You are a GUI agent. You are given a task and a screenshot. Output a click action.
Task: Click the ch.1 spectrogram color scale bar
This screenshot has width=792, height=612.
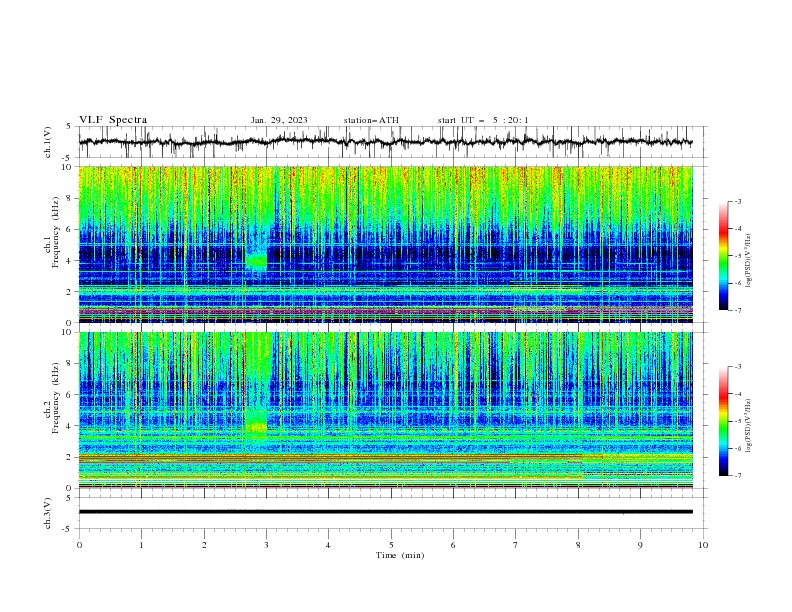click(x=723, y=256)
